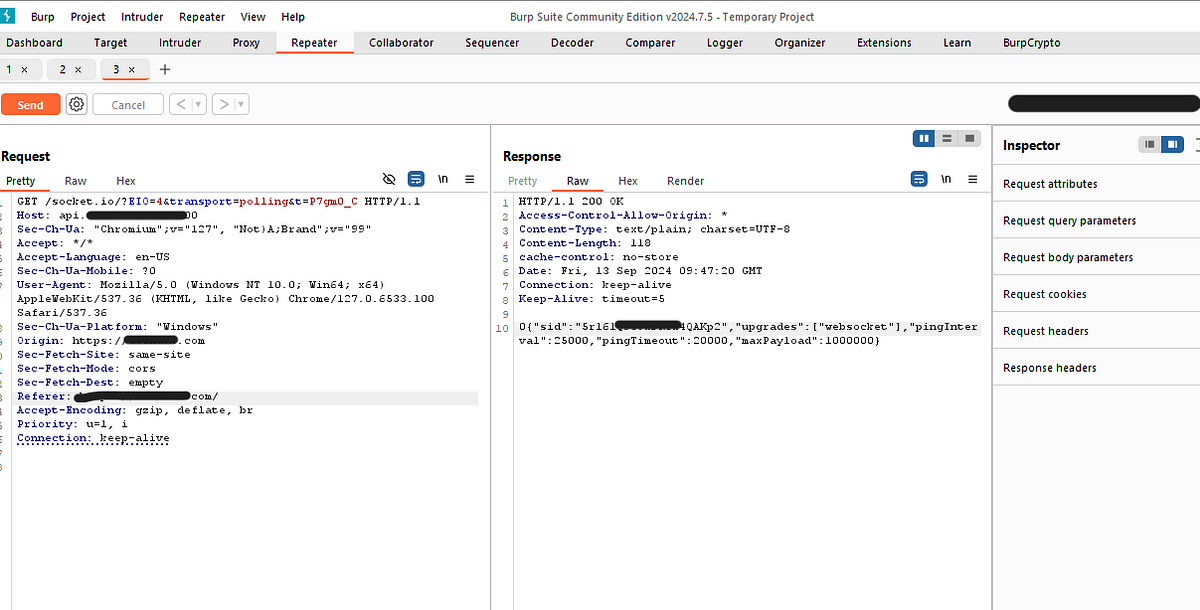The width and height of the screenshot is (1200, 610).
Task: Switch to Comparer tab
Action: (650, 43)
